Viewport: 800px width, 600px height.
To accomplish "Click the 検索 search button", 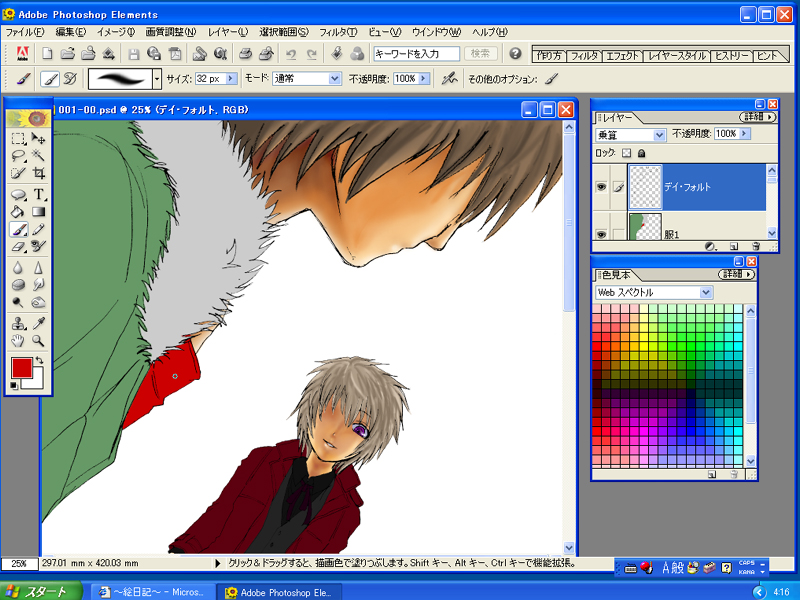I will 480,53.
